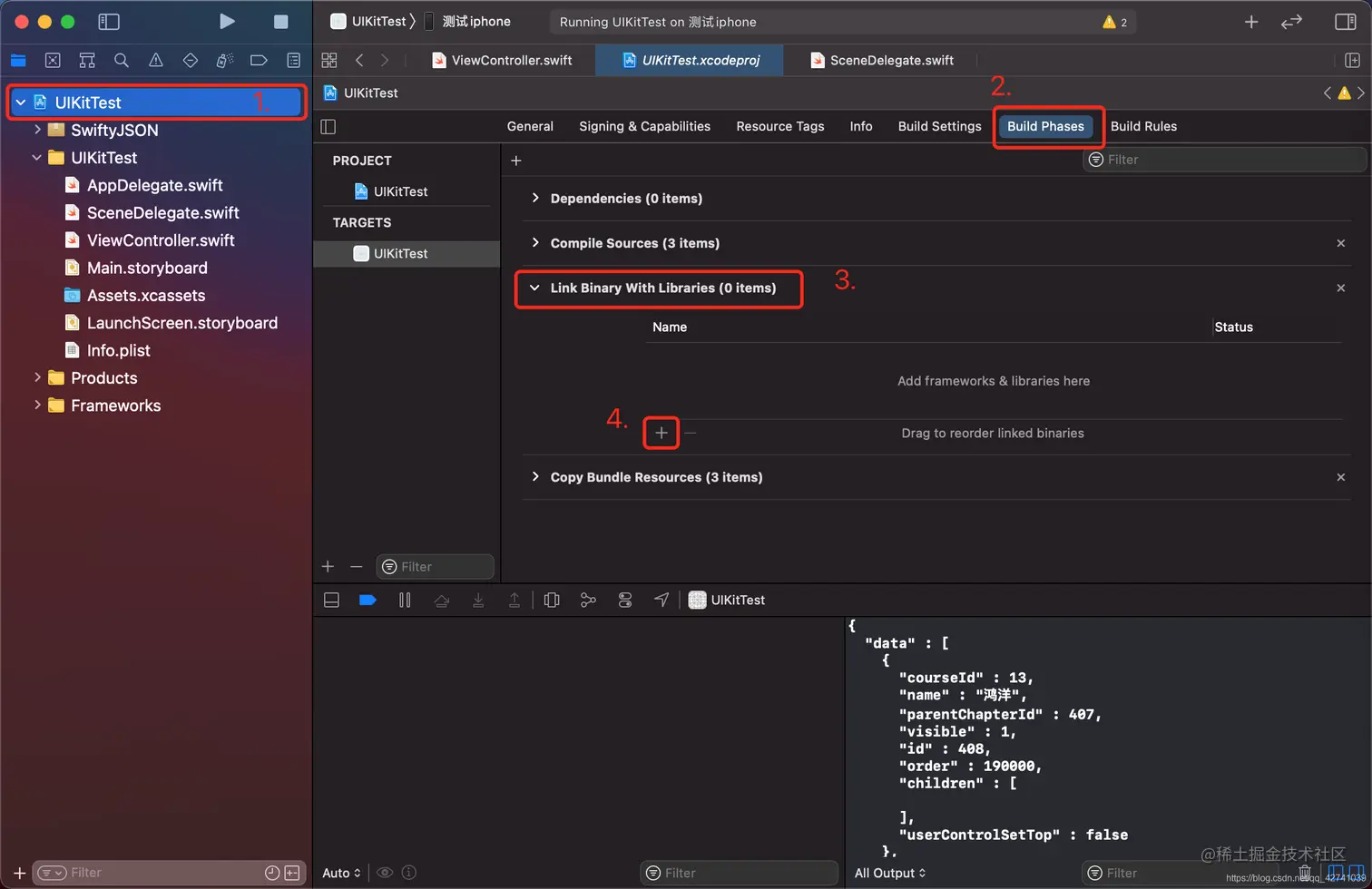This screenshot has height=889, width=1372.
Task: Switch to Signing & Capabilities tab
Action: point(644,126)
